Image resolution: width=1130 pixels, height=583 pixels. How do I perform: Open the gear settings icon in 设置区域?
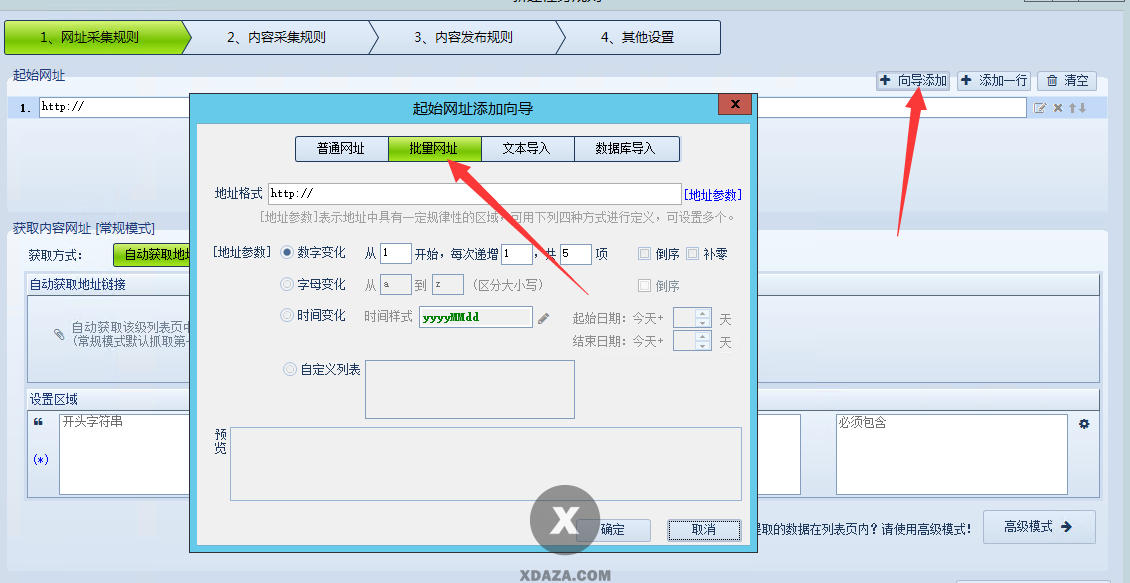[1084, 424]
